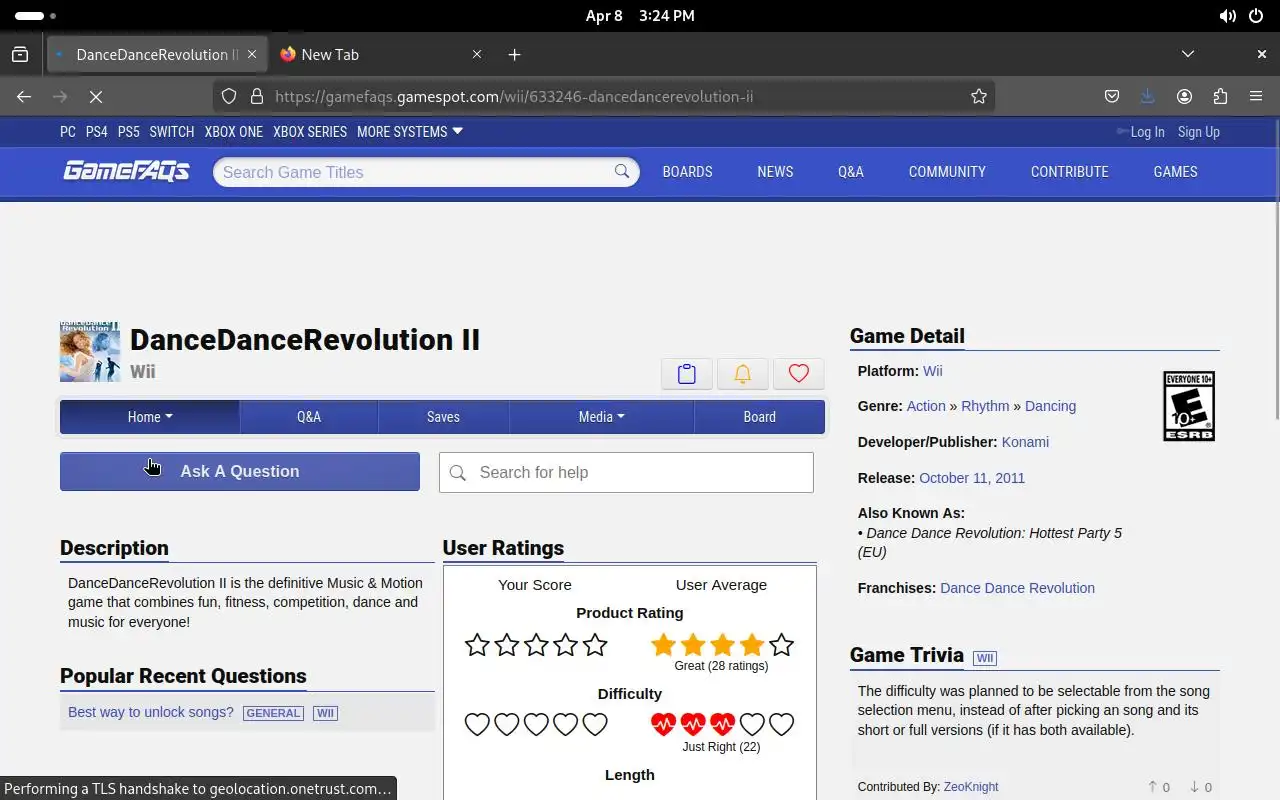Image resolution: width=1280 pixels, height=800 pixels.
Task: Open 'Best way to unlock songs?' question
Action: click(151, 712)
